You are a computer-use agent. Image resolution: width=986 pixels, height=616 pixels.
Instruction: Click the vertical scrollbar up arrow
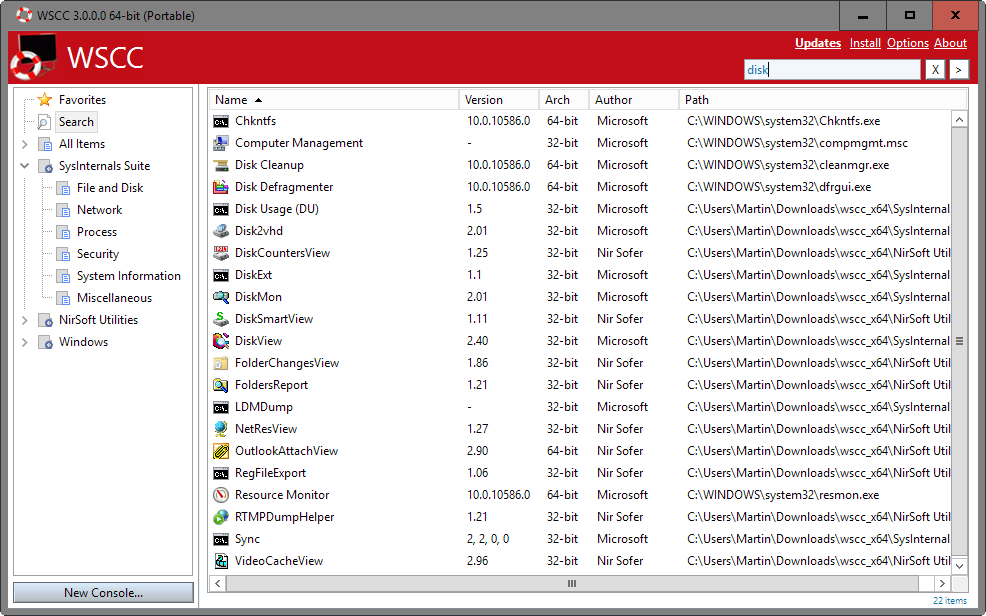point(959,119)
